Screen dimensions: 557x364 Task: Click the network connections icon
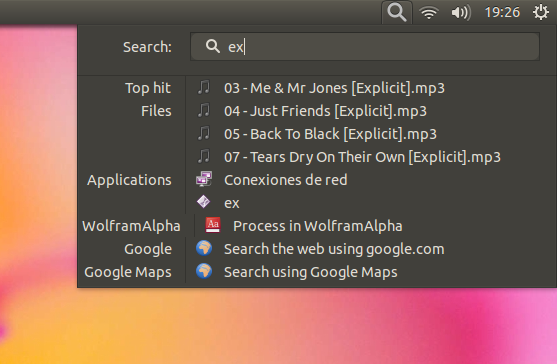point(204,179)
